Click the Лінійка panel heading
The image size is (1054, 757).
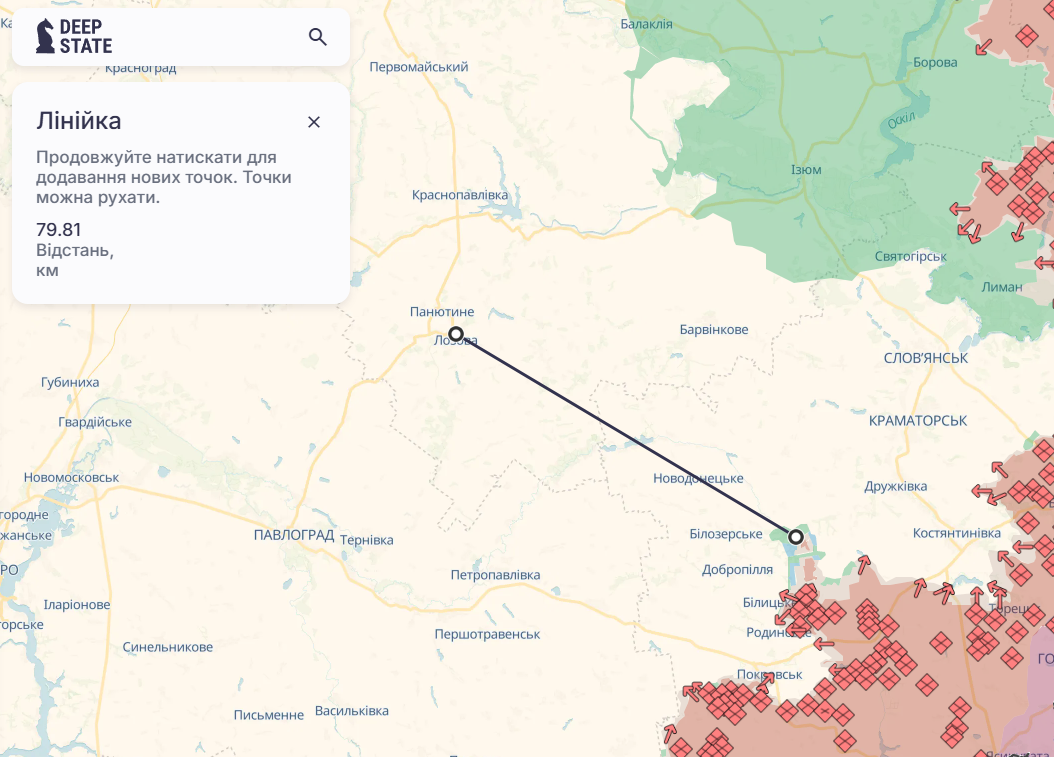tap(79, 122)
